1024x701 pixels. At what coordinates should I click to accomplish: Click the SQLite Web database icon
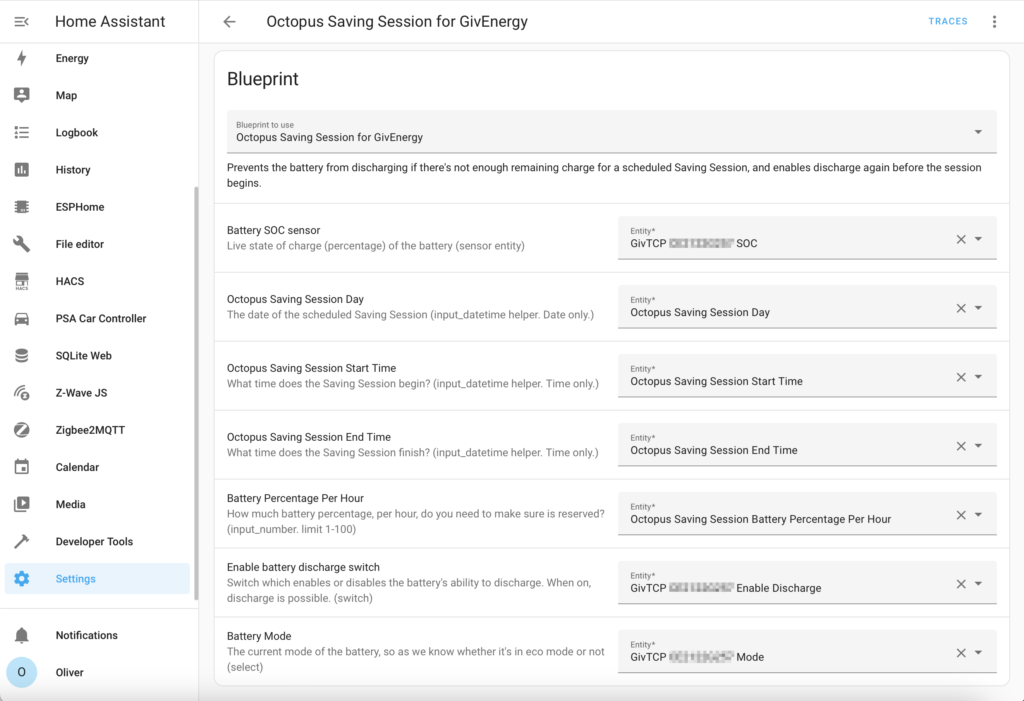[22, 356]
